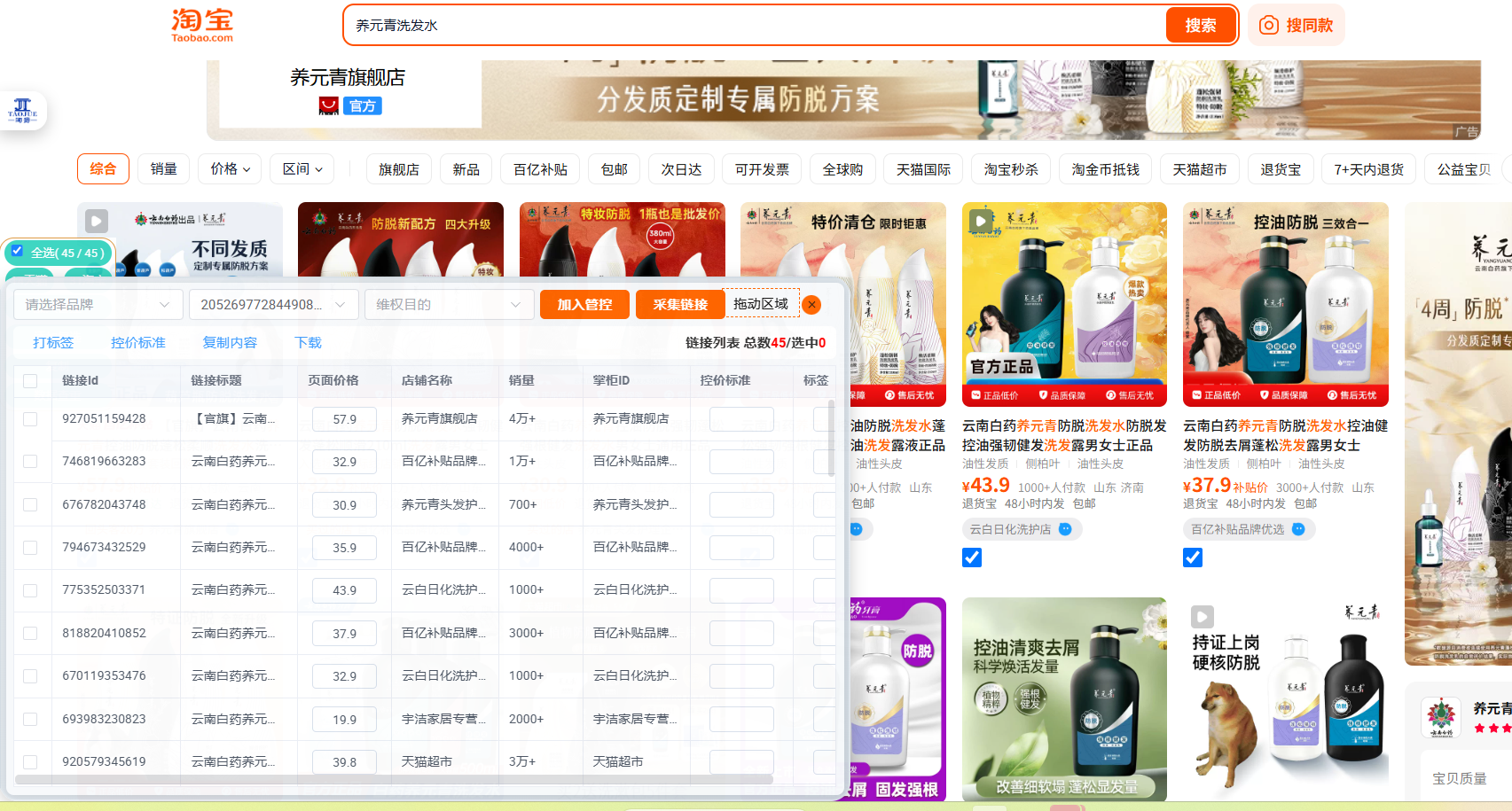Open the 维权目的 dropdown

449,304
